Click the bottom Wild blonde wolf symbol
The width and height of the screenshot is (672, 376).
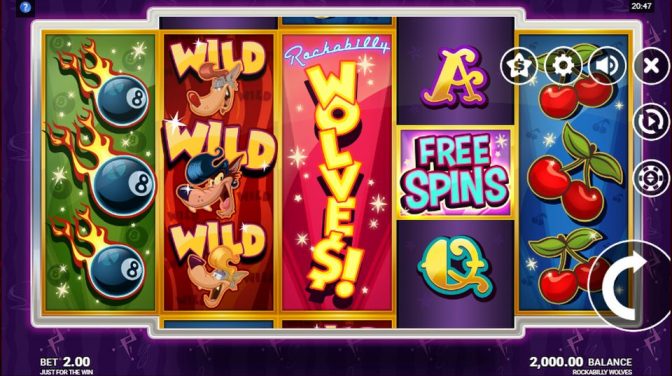(218, 265)
